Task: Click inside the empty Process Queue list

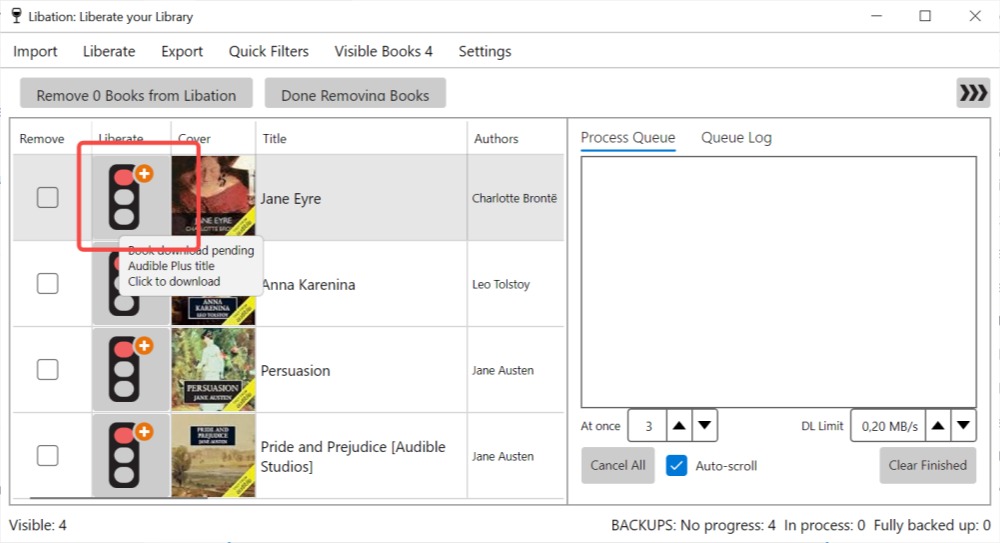Action: (779, 281)
